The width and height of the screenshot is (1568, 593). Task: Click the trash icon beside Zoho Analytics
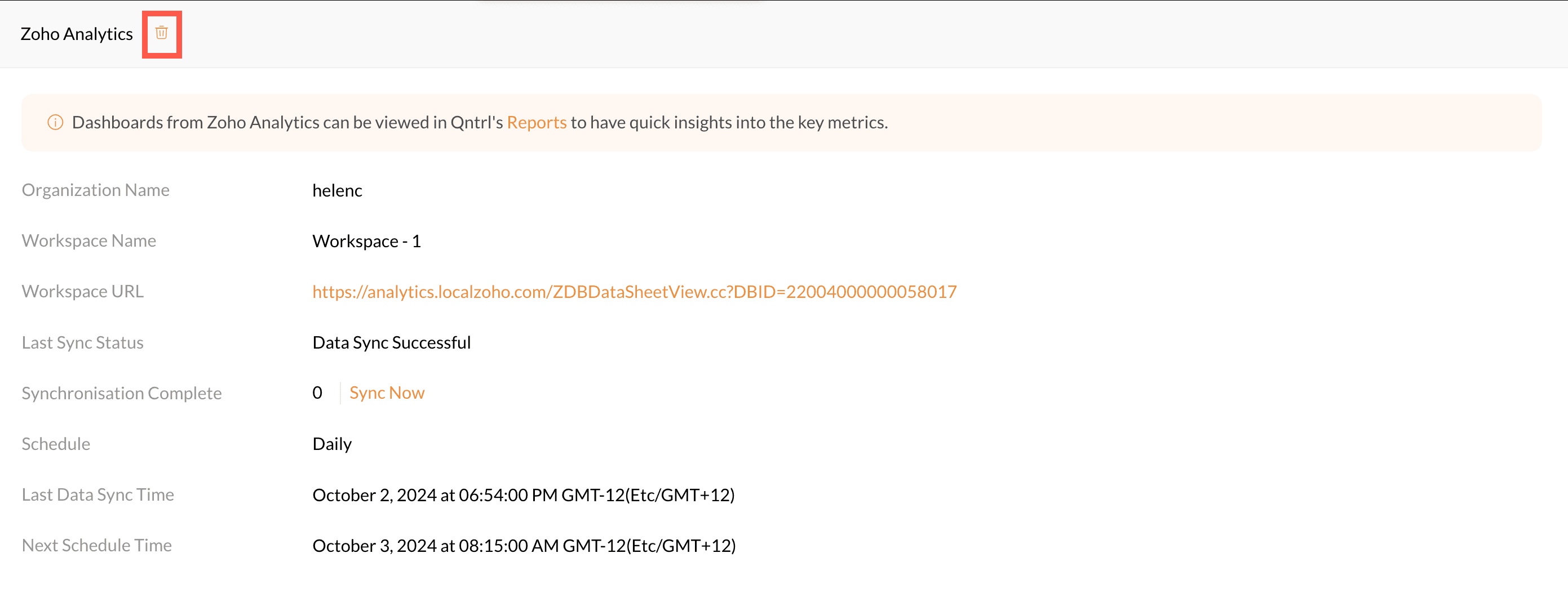tap(161, 33)
